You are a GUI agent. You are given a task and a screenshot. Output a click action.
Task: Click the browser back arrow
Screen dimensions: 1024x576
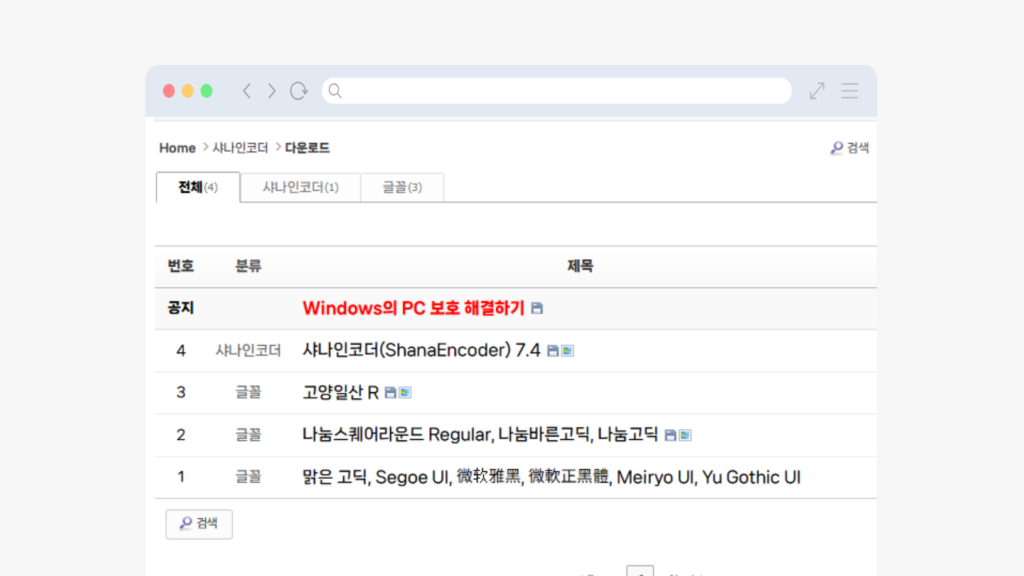point(247,91)
